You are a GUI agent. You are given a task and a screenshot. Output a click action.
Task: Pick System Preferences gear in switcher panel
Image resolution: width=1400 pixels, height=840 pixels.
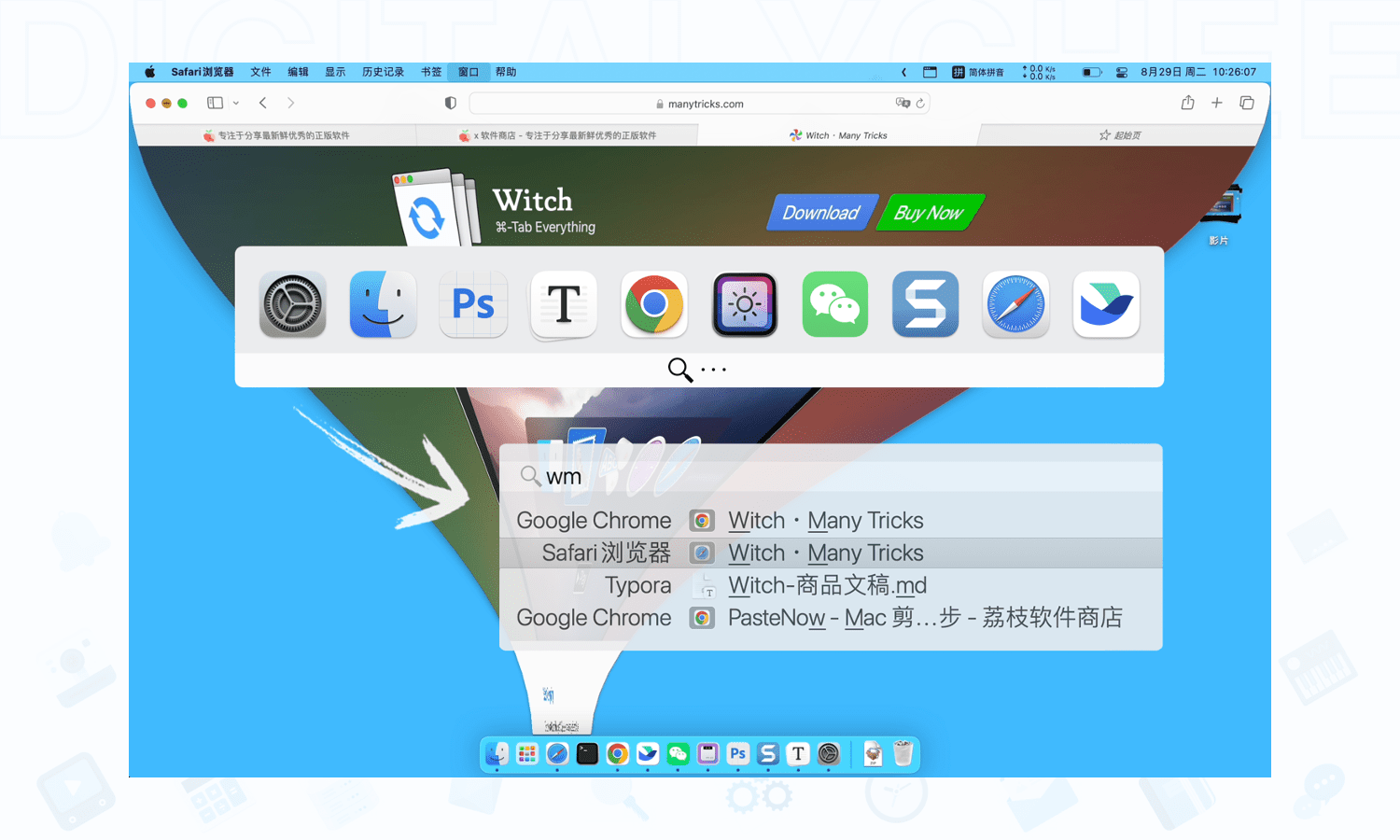tap(293, 304)
